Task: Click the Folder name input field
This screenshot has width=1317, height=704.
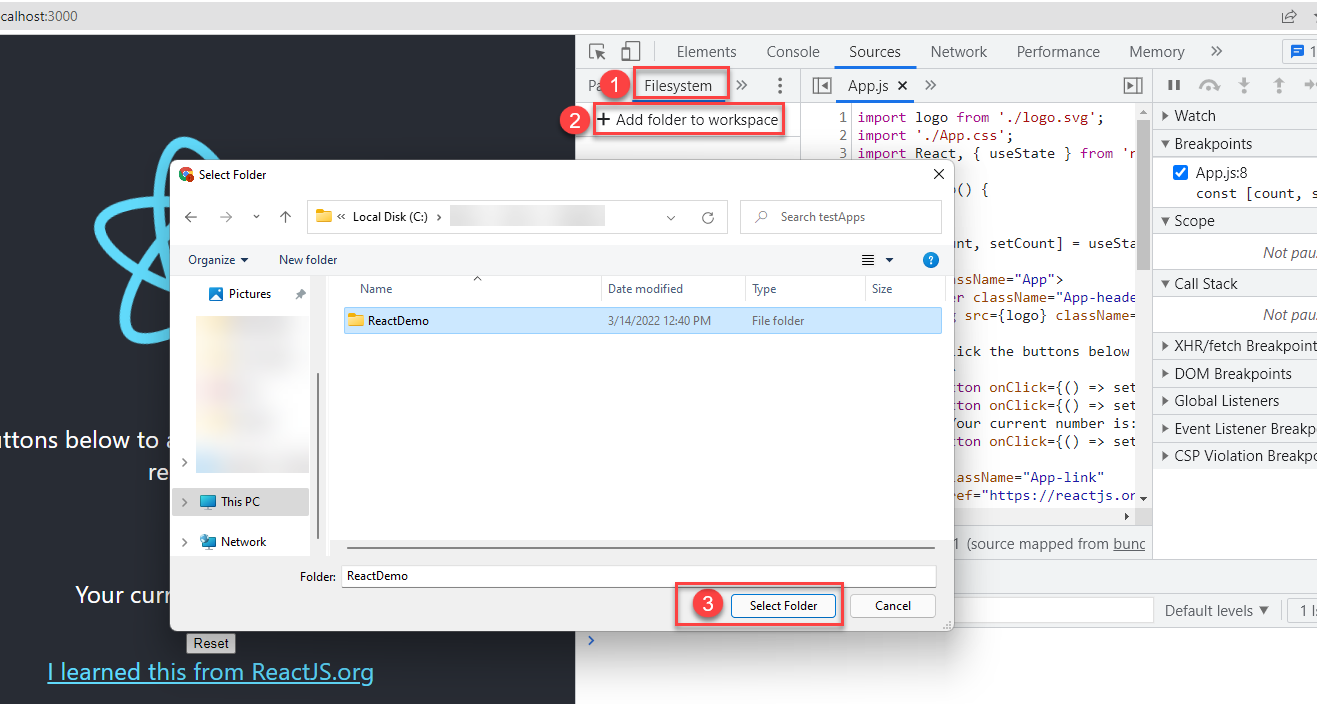Action: coord(638,576)
